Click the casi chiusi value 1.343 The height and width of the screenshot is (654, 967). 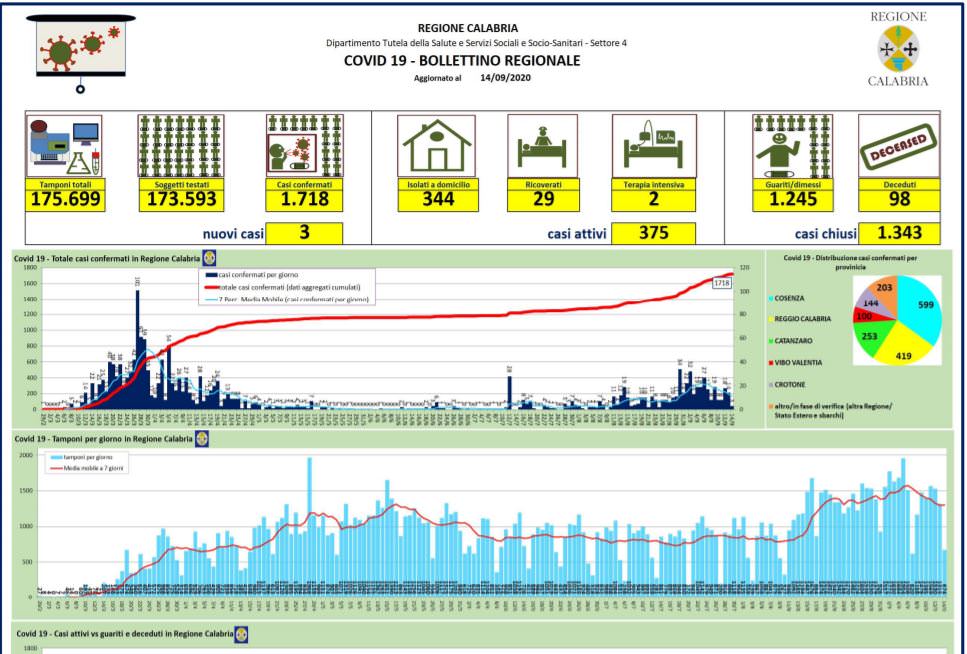click(x=898, y=234)
